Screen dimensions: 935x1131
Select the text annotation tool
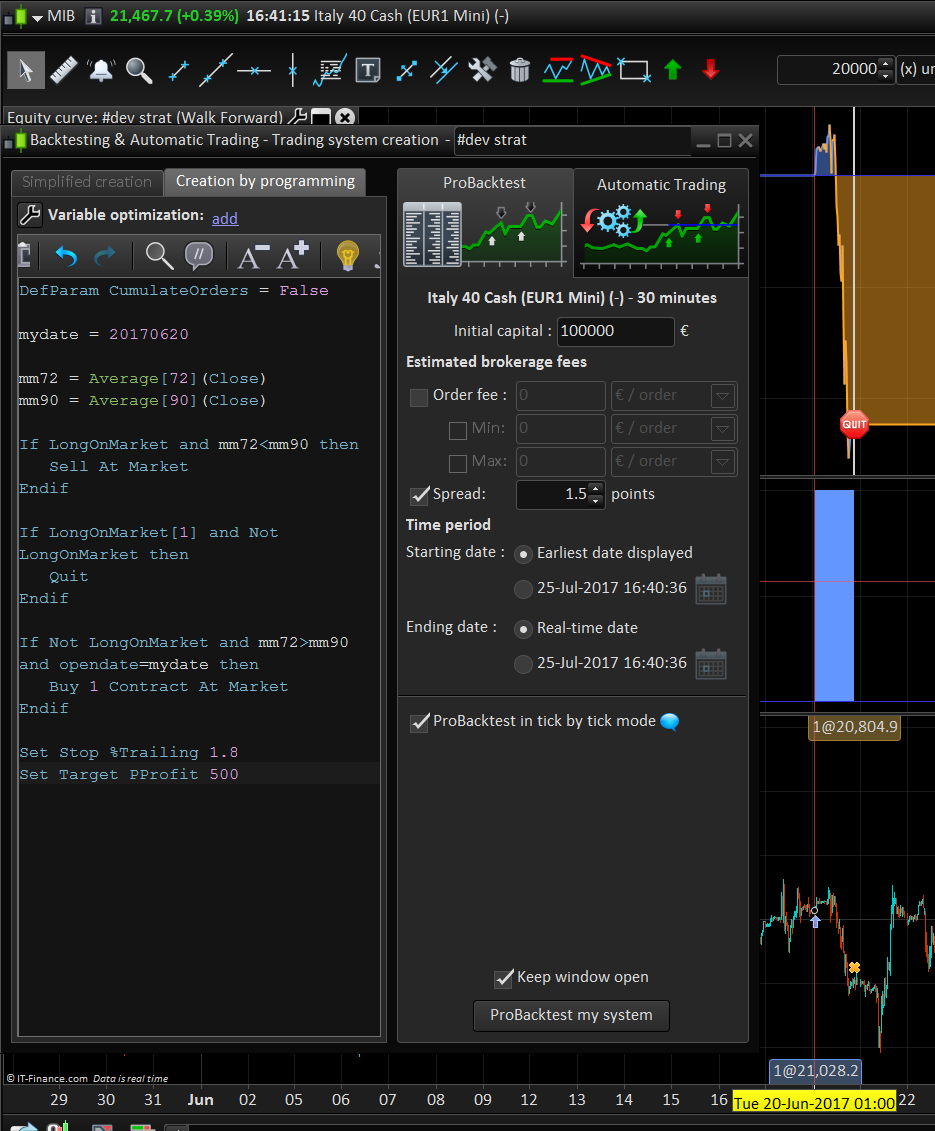click(x=368, y=69)
